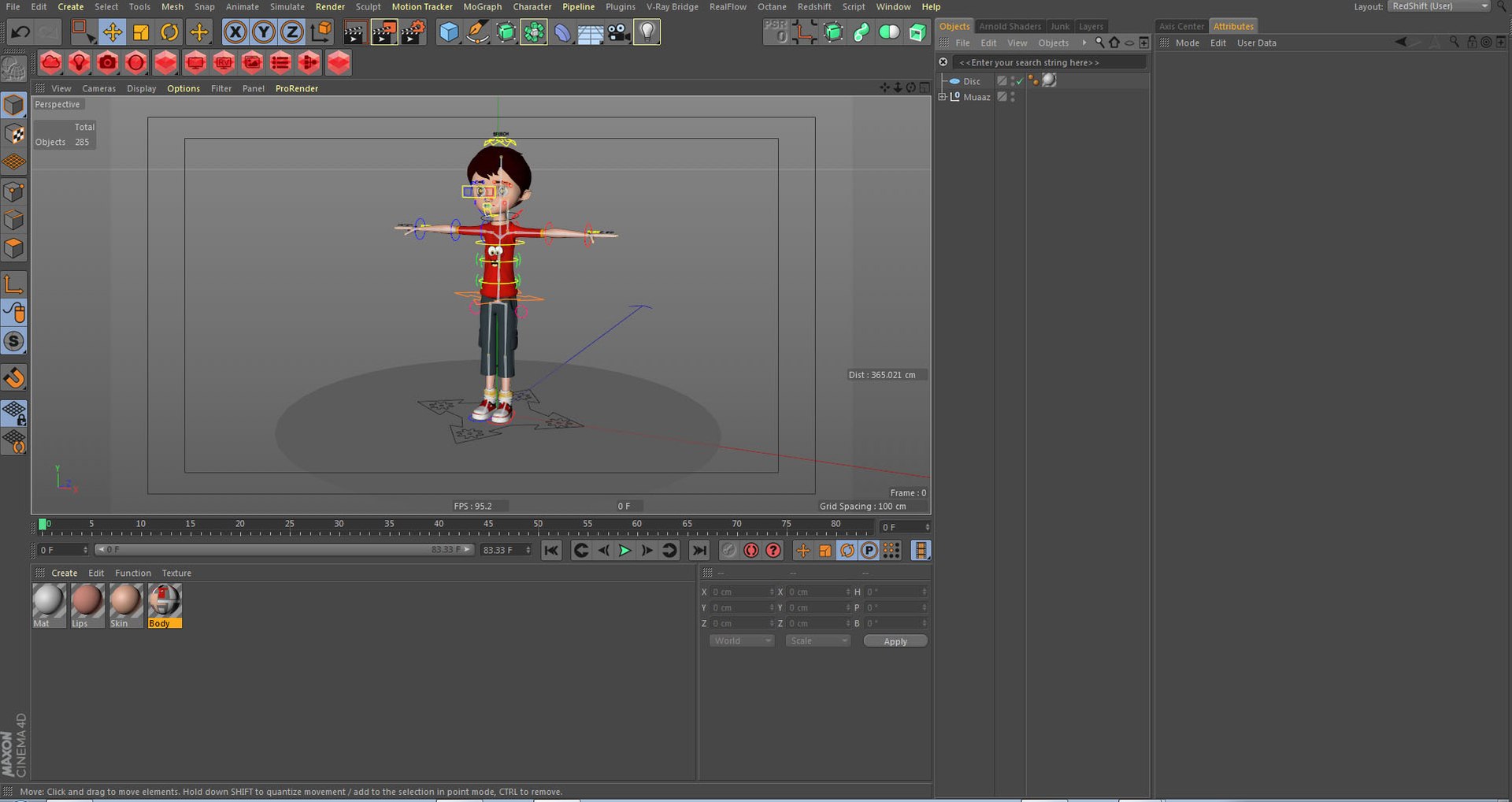Render to Picture Viewer icon
Image resolution: width=1512 pixels, height=802 pixels.
coord(384,32)
